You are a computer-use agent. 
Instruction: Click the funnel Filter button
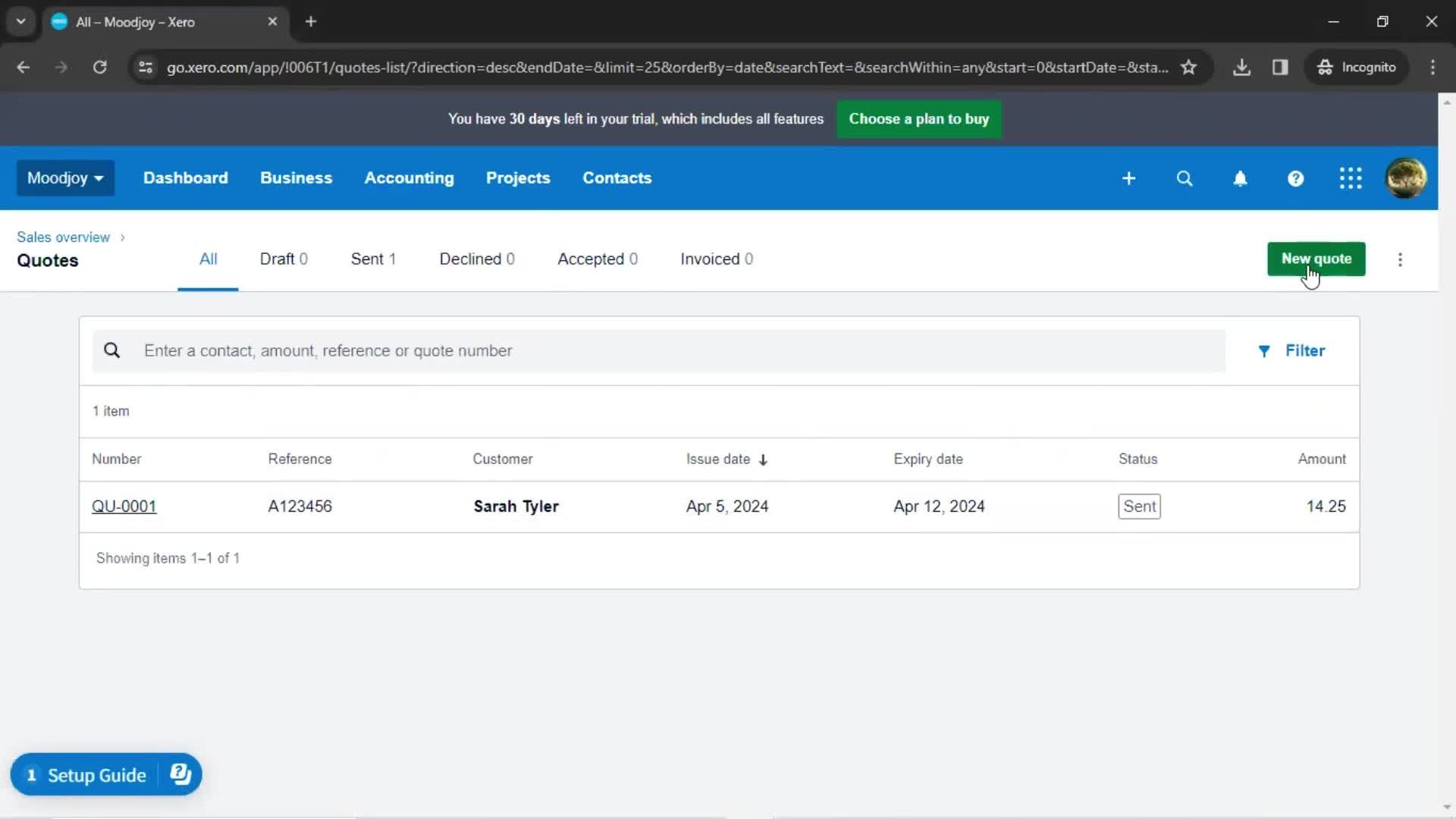pos(1291,350)
